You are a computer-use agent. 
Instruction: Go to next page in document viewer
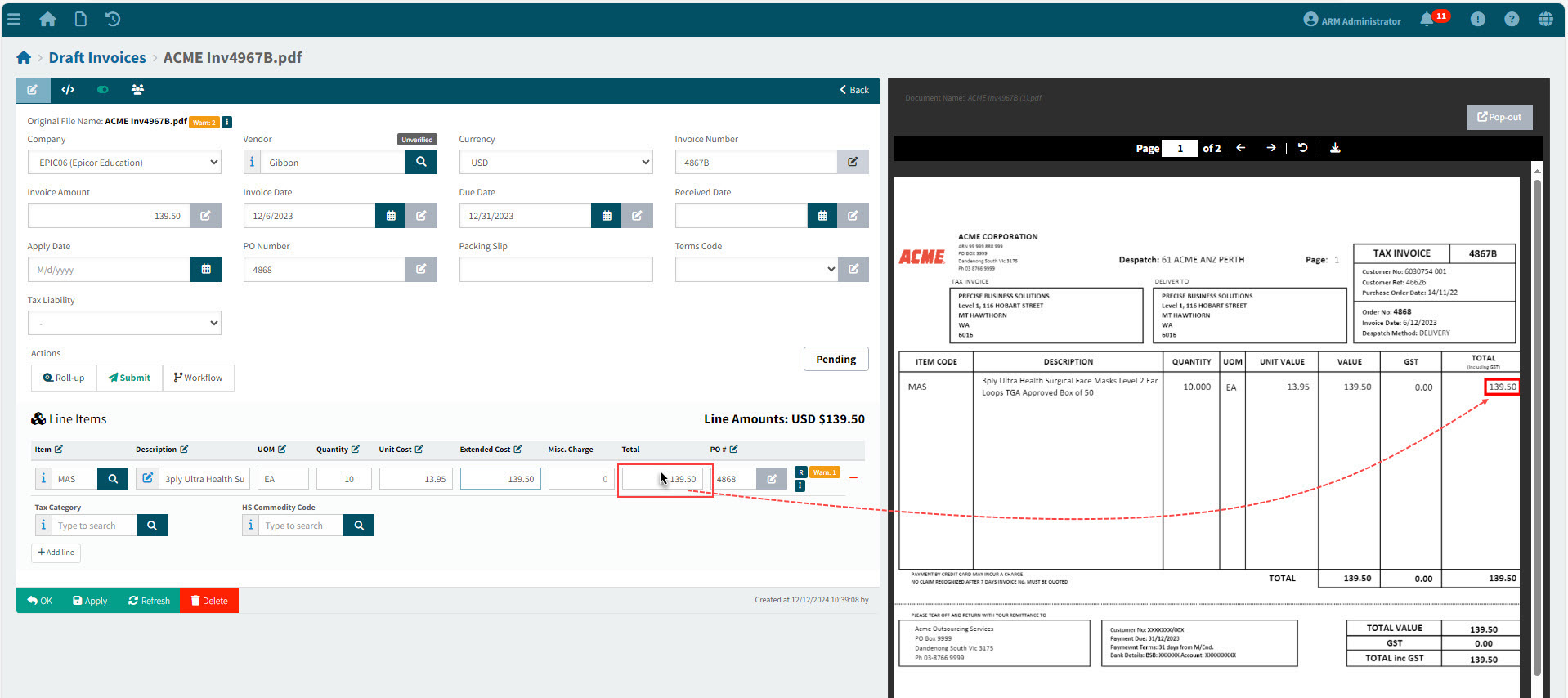[1271, 148]
